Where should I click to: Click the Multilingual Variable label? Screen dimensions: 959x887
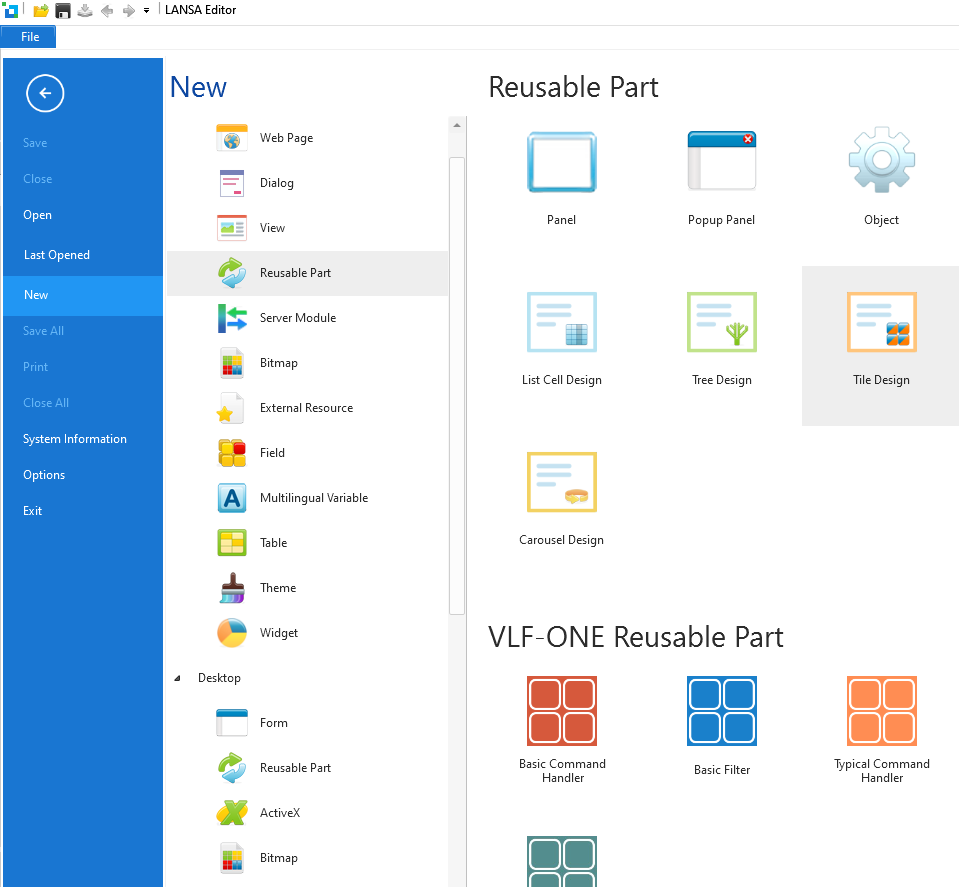314,497
